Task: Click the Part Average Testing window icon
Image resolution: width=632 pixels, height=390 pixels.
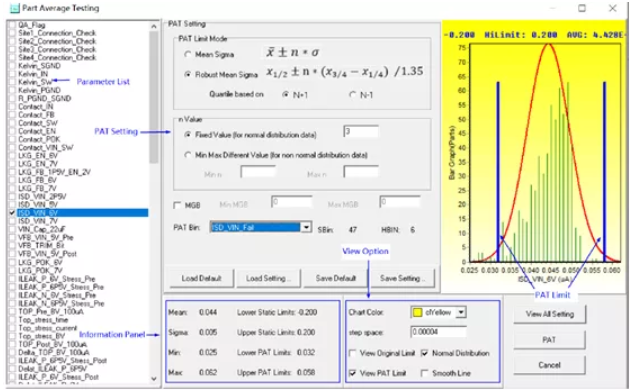Action: tap(14, 8)
